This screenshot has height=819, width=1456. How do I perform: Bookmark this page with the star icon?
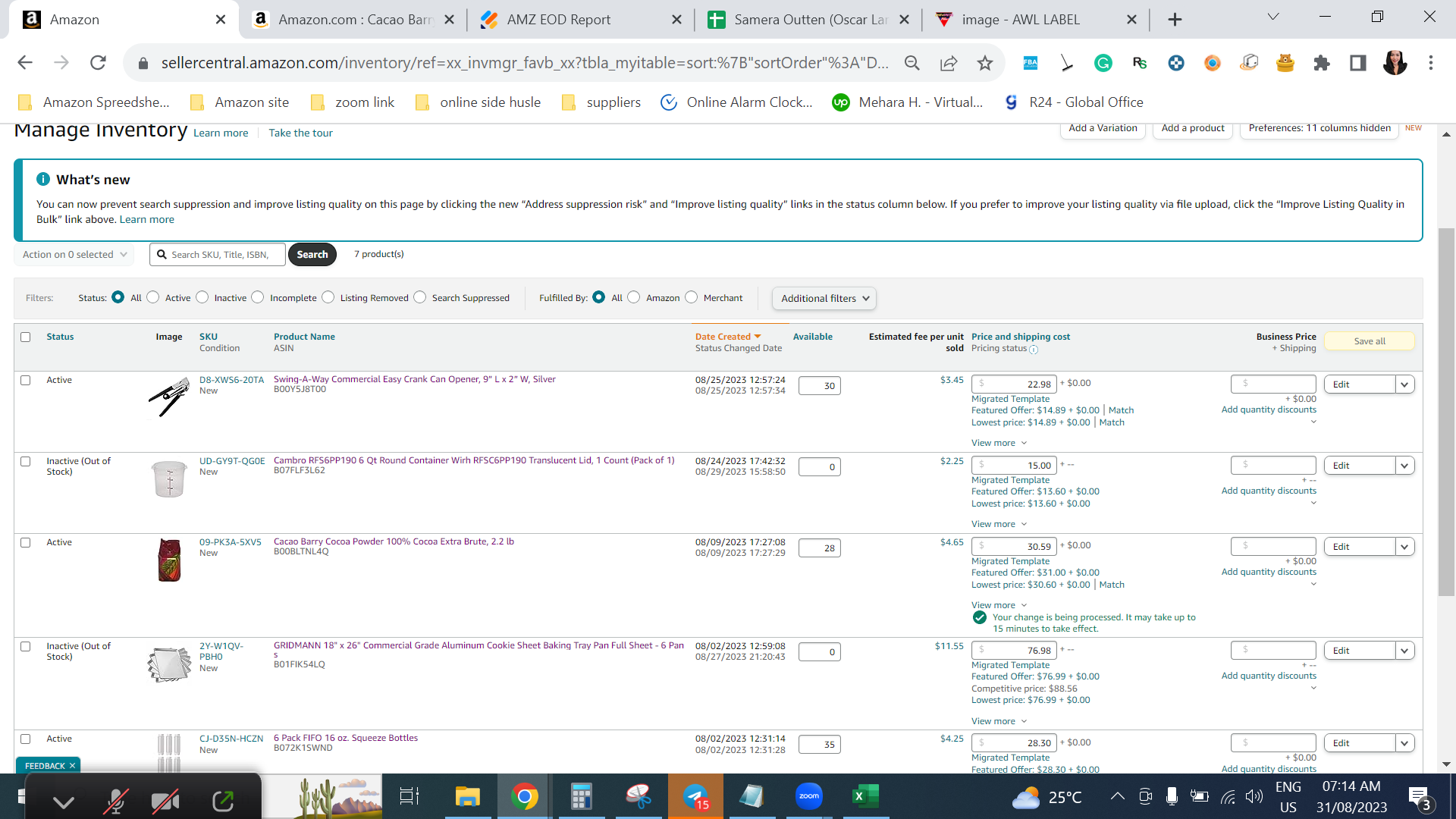pyautogui.click(x=985, y=63)
